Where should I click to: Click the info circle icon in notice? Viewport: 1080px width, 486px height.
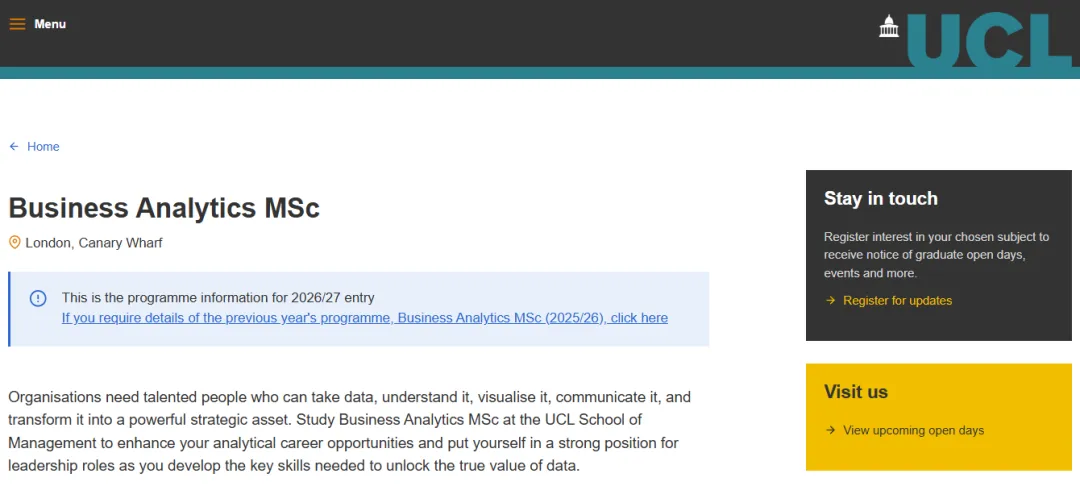[38, 298]
